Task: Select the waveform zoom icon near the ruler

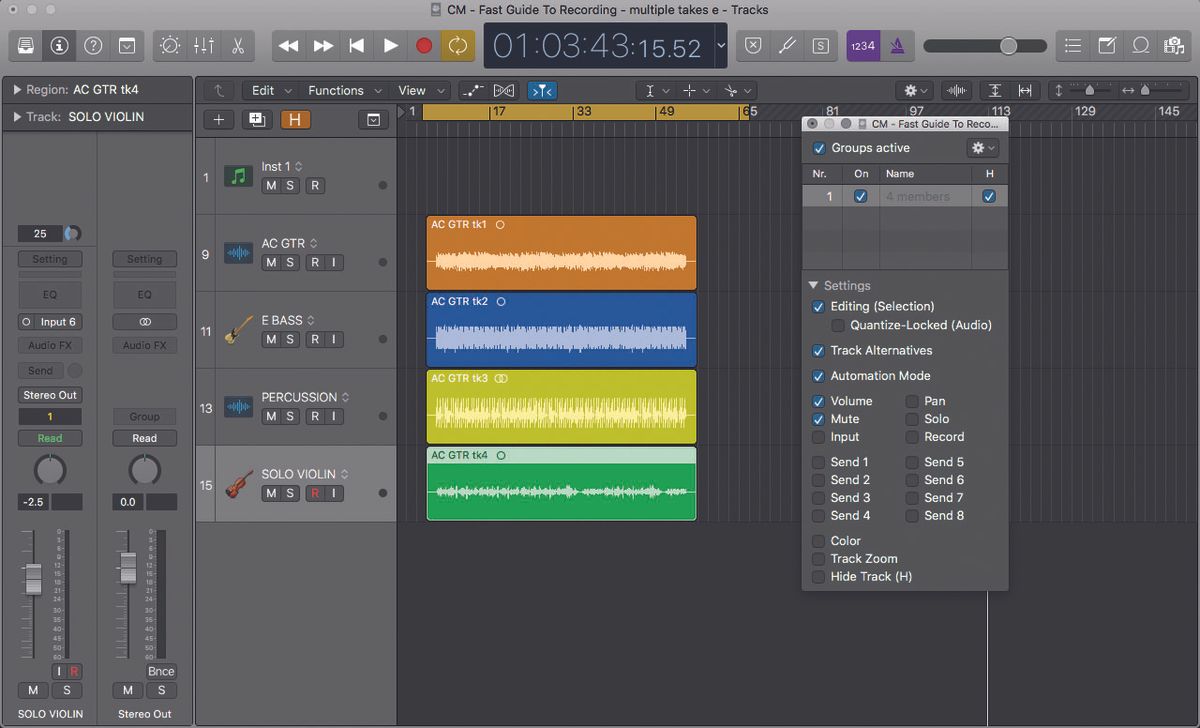Action: 956,90
